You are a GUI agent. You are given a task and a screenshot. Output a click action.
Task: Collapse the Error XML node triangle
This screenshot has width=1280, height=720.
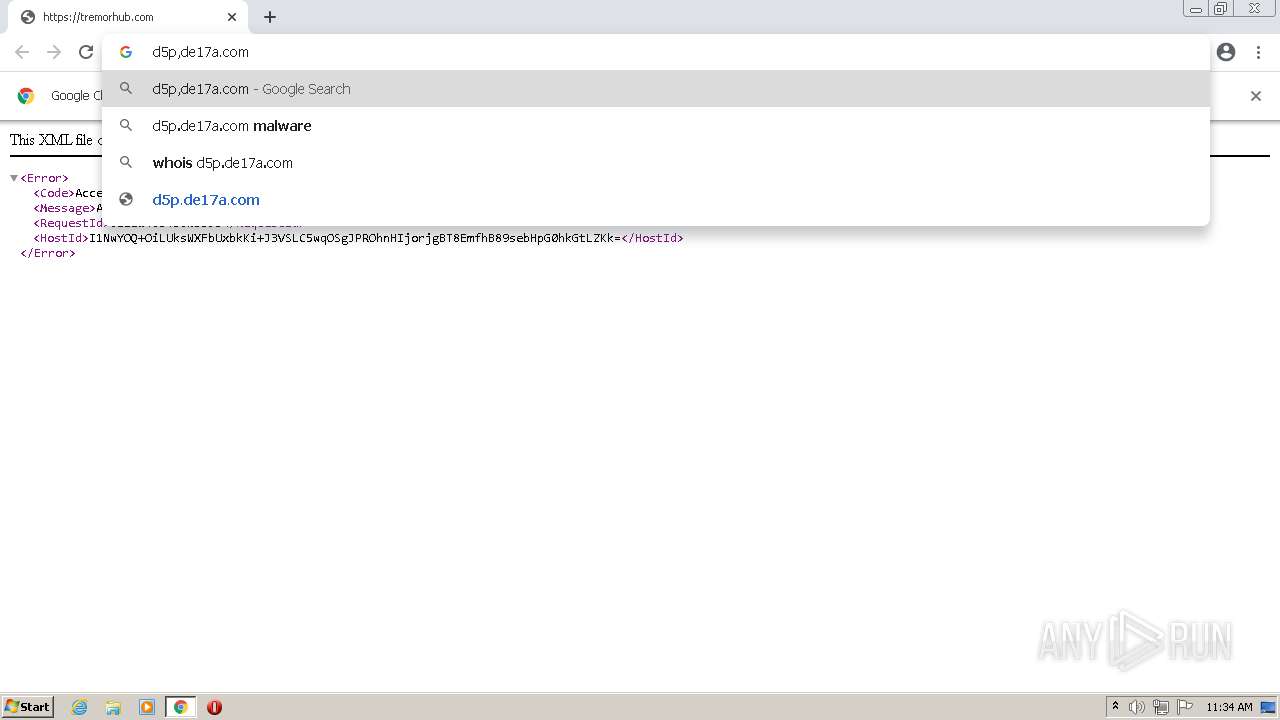(x=13, y=177)
